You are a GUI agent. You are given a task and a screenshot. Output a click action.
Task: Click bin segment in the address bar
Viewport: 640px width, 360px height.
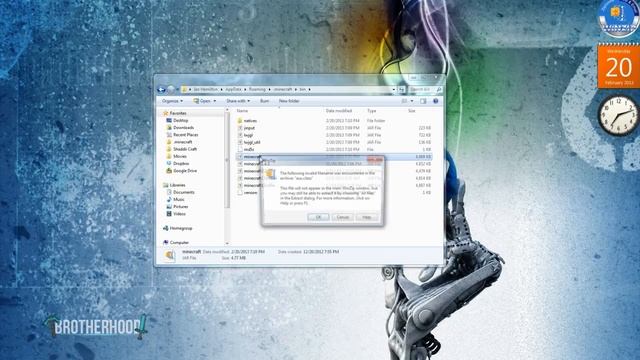302,89
